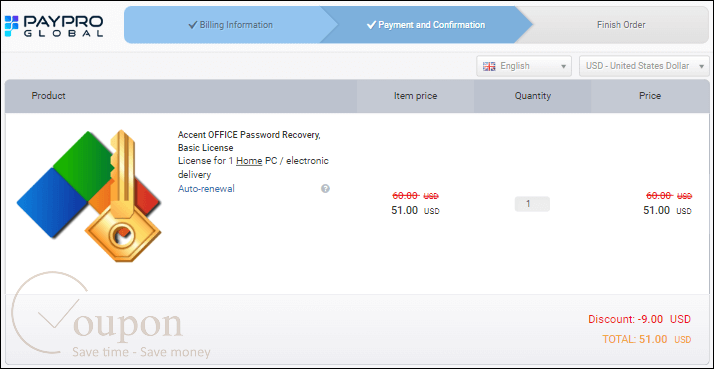Click the Quantity column header
The image size is (714, 369).
532,96
